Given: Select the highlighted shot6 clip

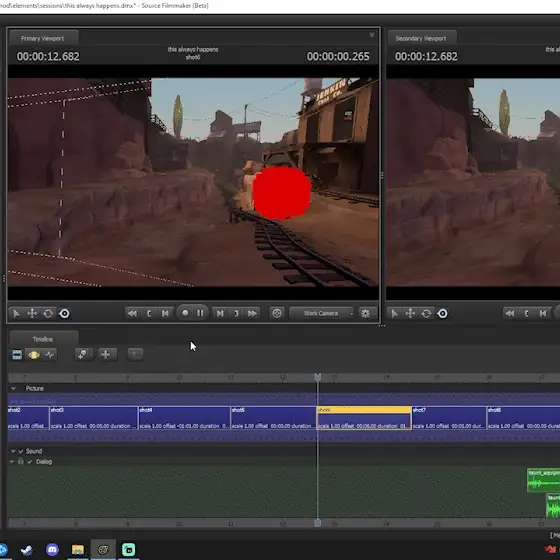Looking at the screenshot, I should 364,418.
